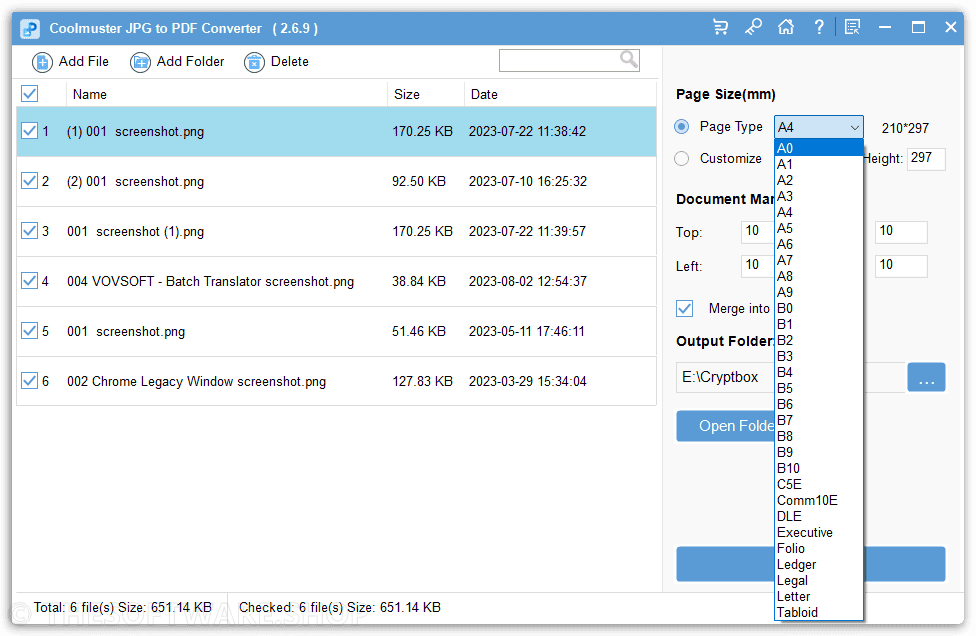The width and height of the screenshot is (976, 636).
Task: Click the Add File button label
Action: point(83,62)
